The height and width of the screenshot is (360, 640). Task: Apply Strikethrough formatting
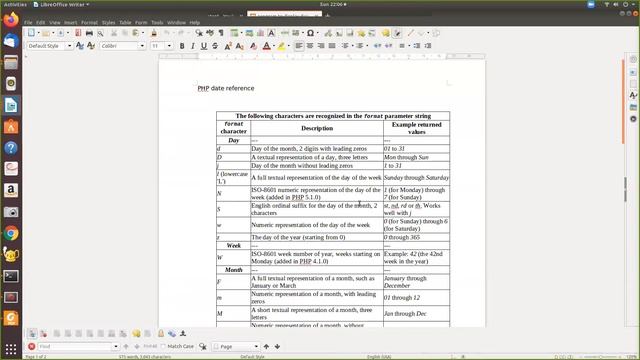[215, 46]
